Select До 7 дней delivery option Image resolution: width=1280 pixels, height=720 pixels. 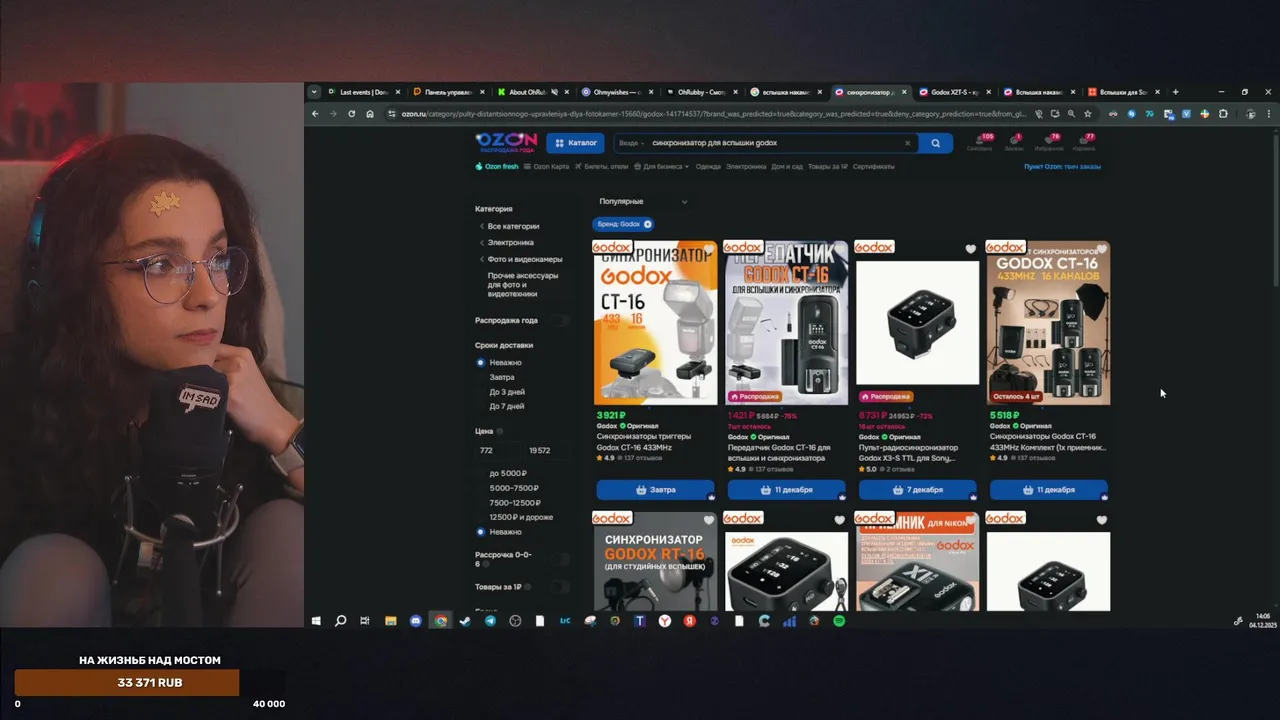[x=507, y=406]
